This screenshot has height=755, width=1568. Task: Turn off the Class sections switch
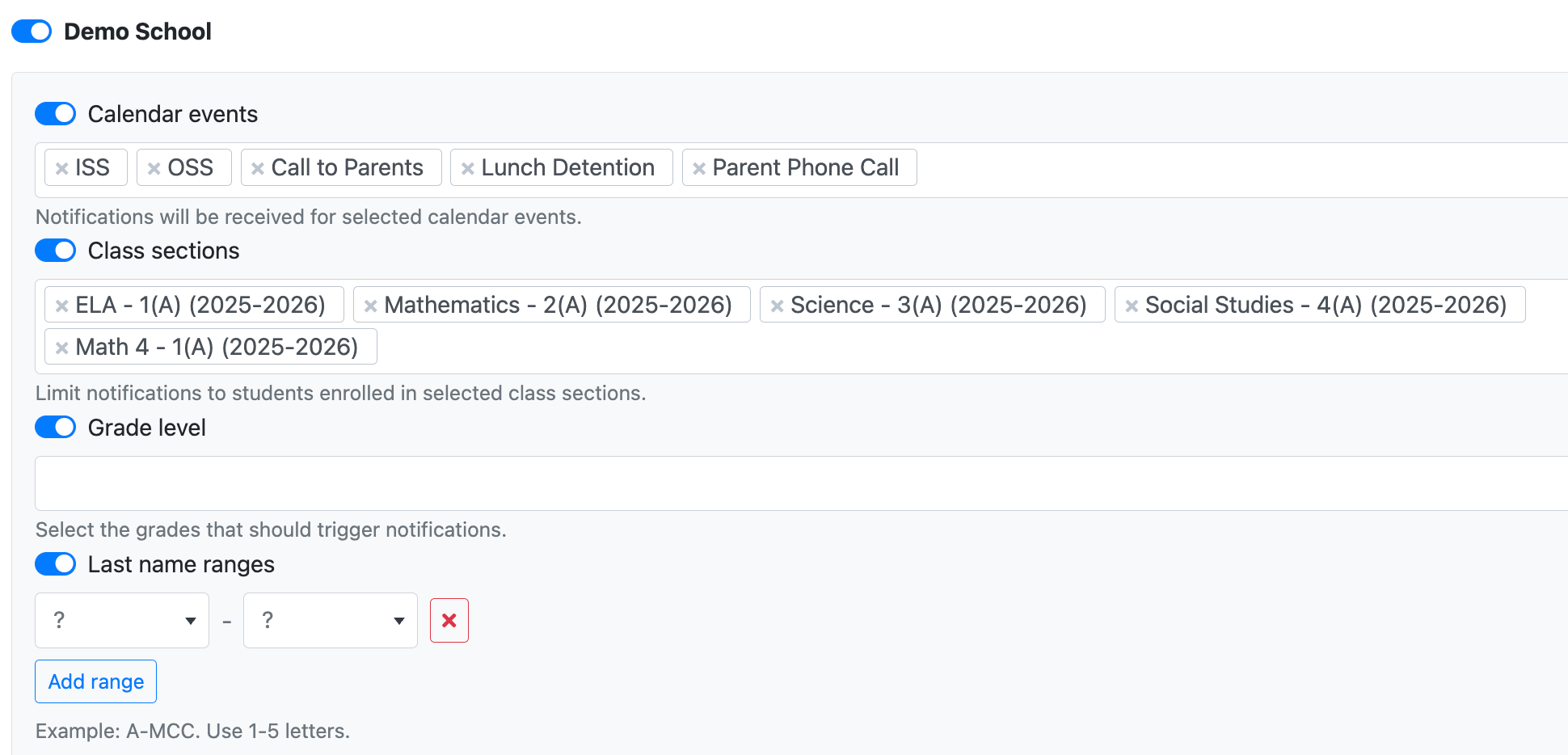(55, 251)
